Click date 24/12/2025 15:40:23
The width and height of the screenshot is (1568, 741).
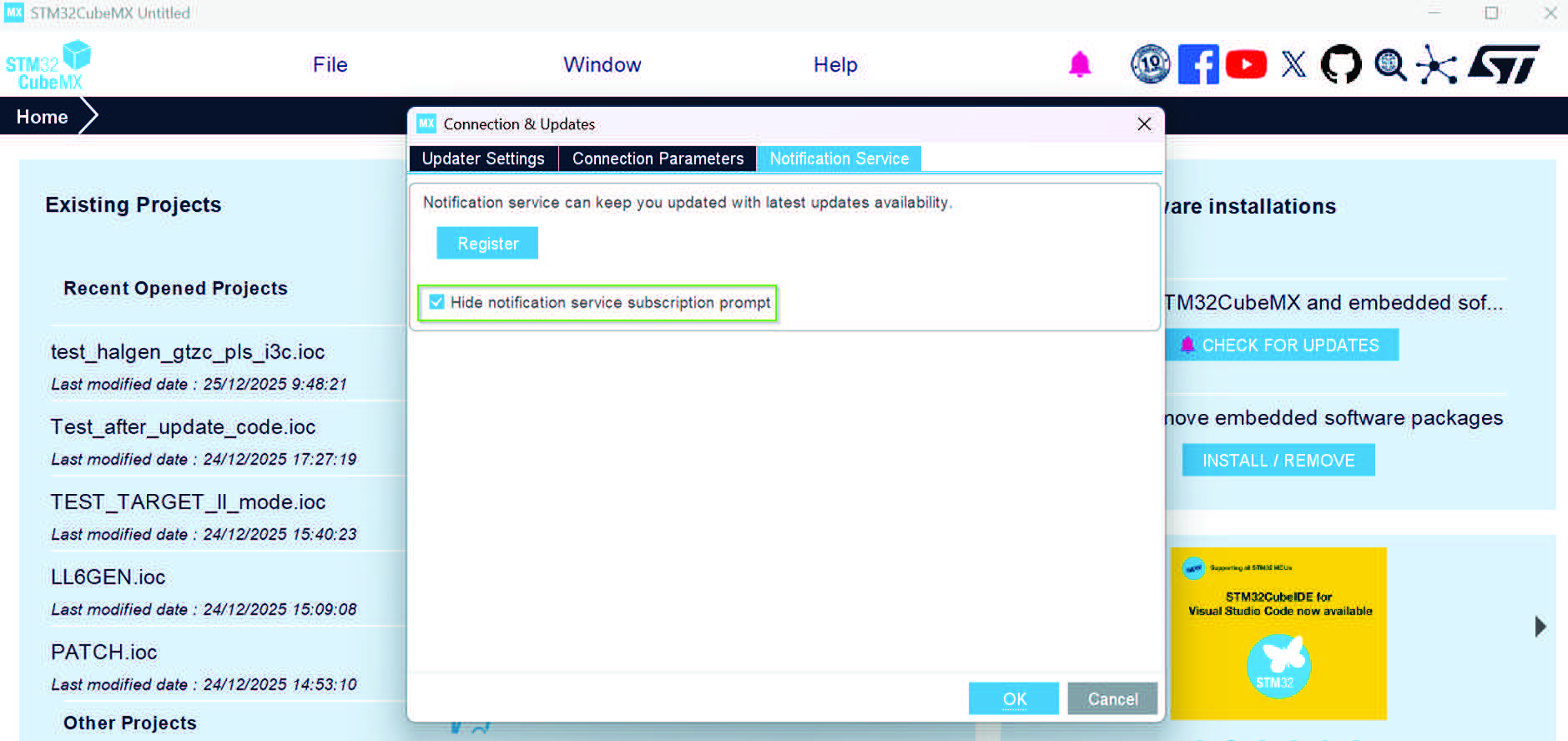tap(280, 534)
